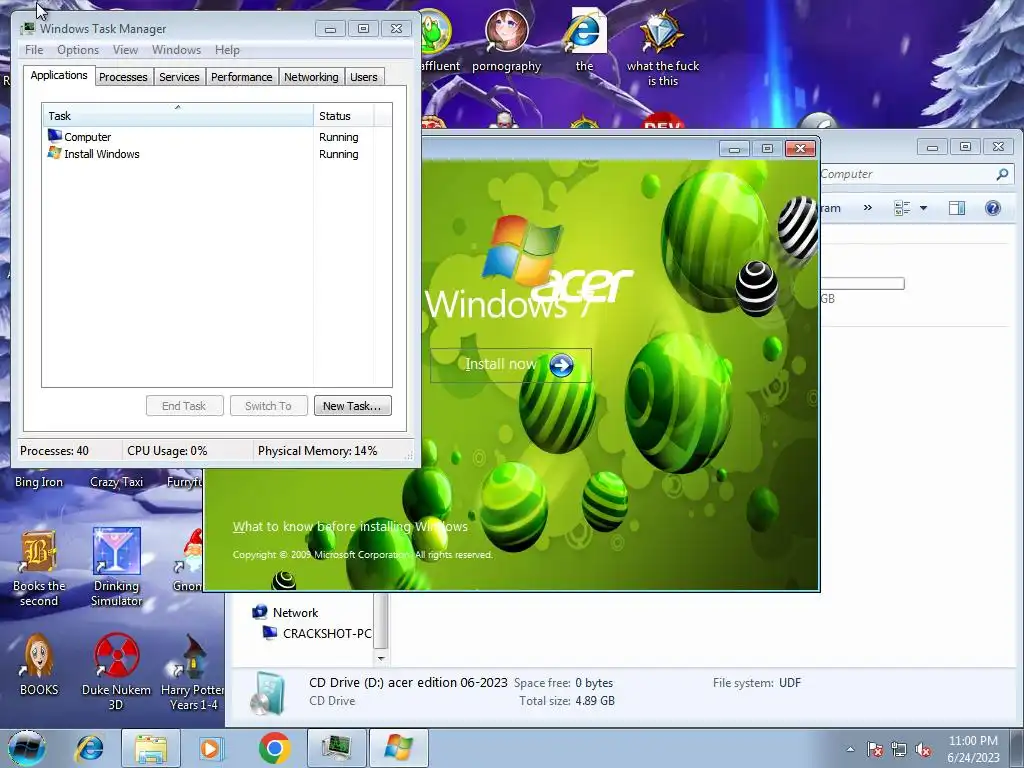
Task: Open the view options dropdown arrow
Action: pos(923,208)
